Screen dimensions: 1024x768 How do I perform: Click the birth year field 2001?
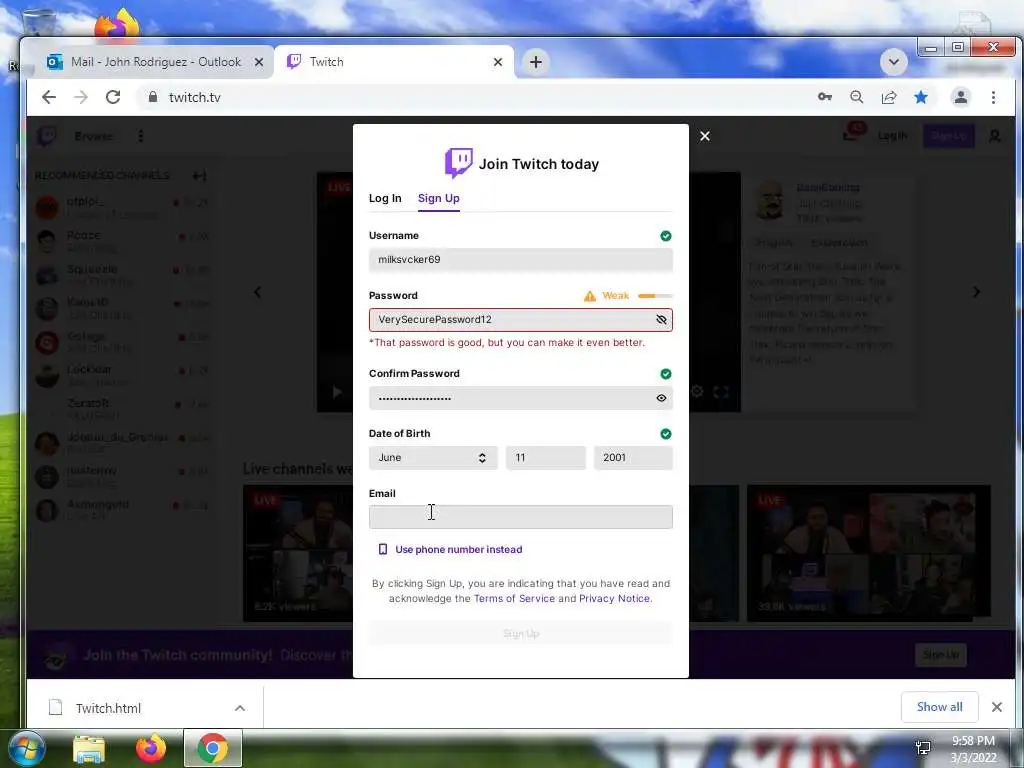(x=633, y=458)
